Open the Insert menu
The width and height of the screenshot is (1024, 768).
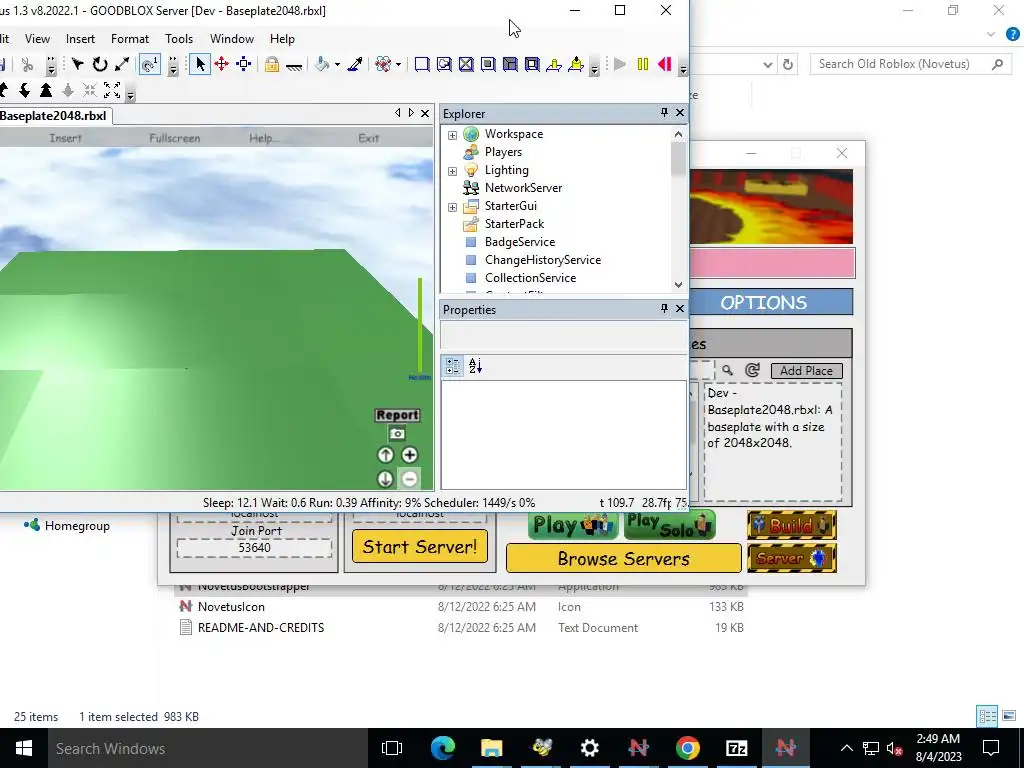point(80,39)
